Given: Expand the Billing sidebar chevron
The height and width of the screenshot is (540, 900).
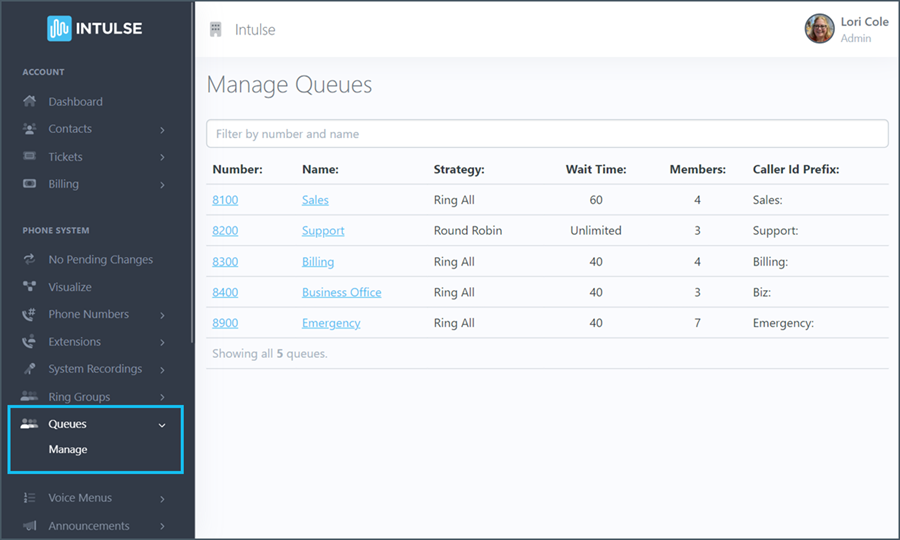Looking at the screenshot, I should coord(162,185).
